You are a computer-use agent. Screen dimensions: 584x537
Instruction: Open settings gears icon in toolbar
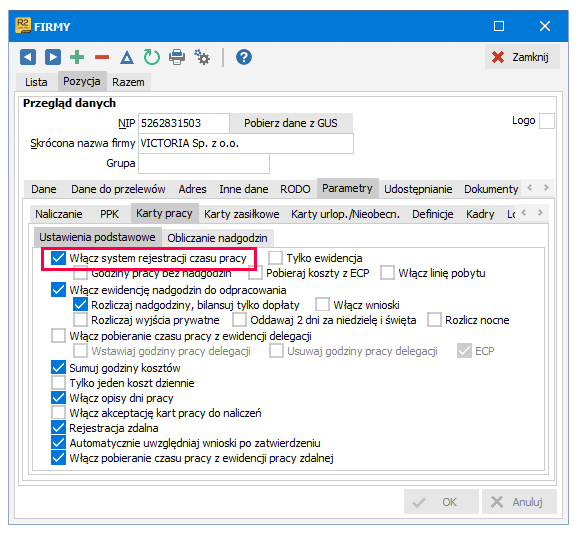[x=202, y=57]
